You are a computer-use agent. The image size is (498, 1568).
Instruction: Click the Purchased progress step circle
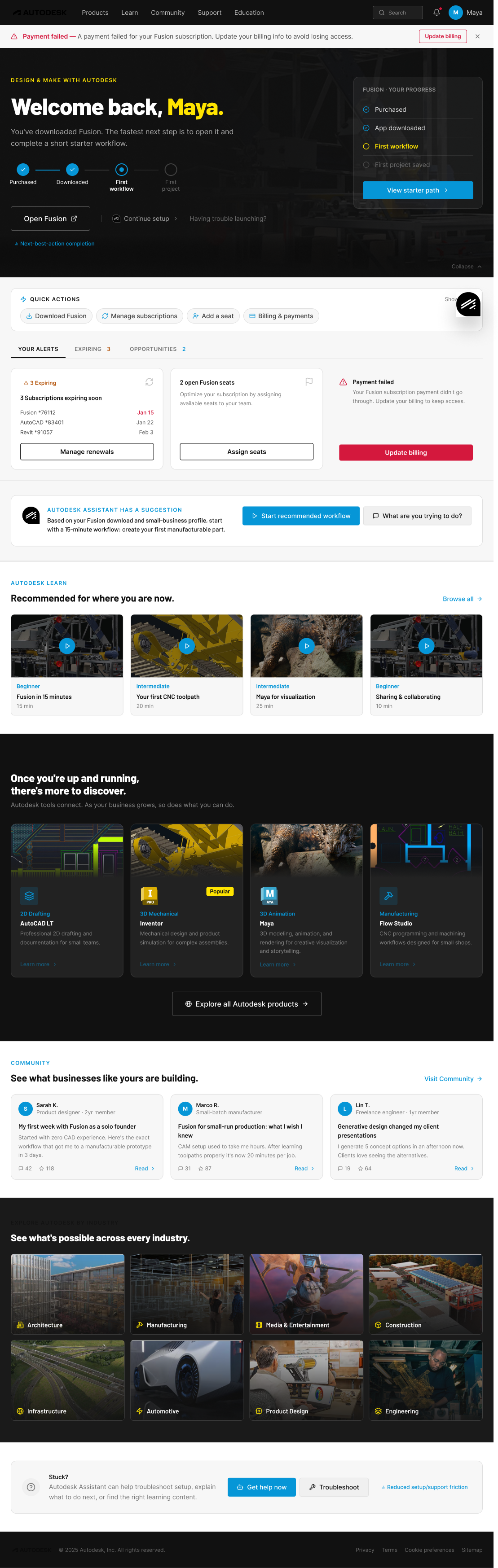pos(23,169)
